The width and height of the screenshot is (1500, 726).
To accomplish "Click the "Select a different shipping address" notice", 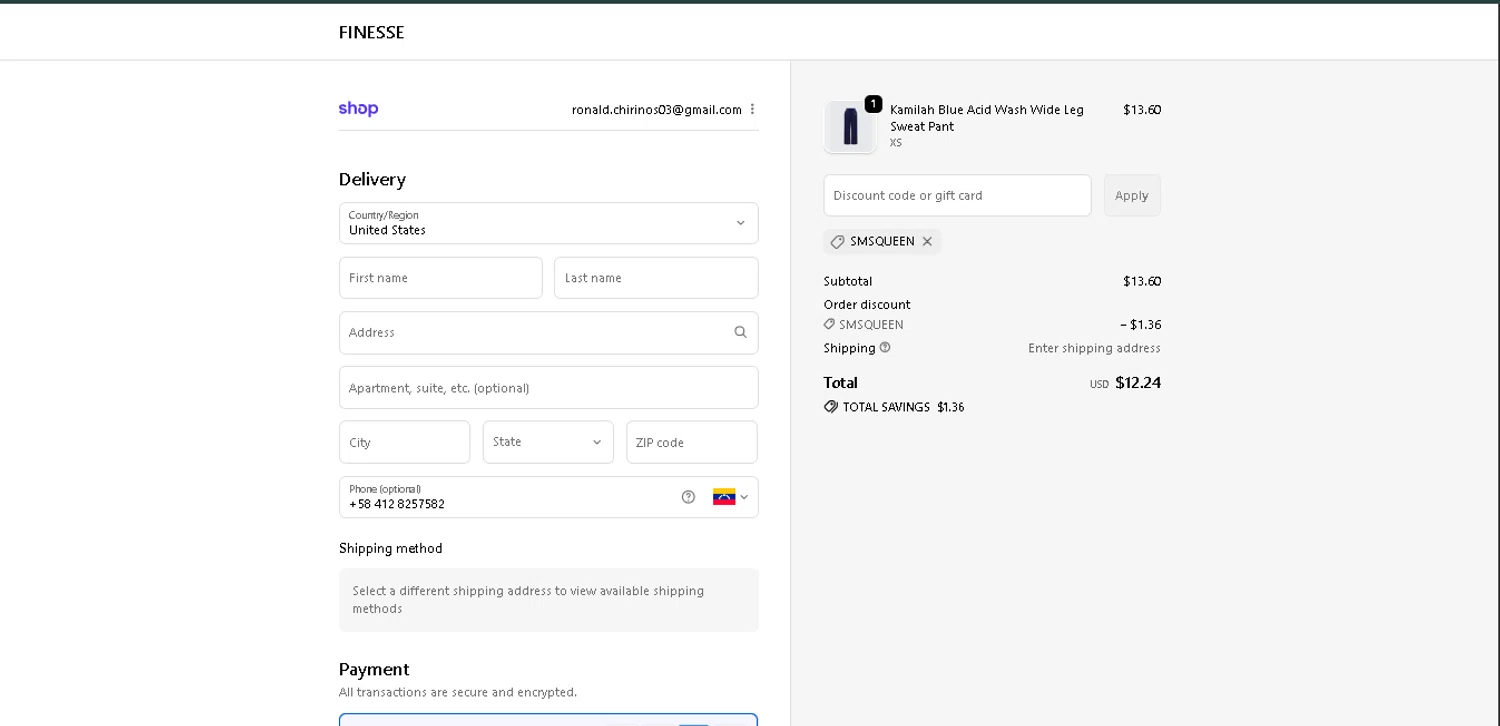I will [x=548, y=600].
